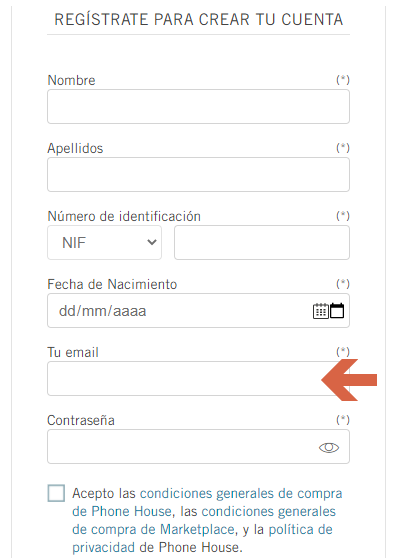Click inside the Tu email field
This screenshot has height=558, width=398.
tap(198, 379)
